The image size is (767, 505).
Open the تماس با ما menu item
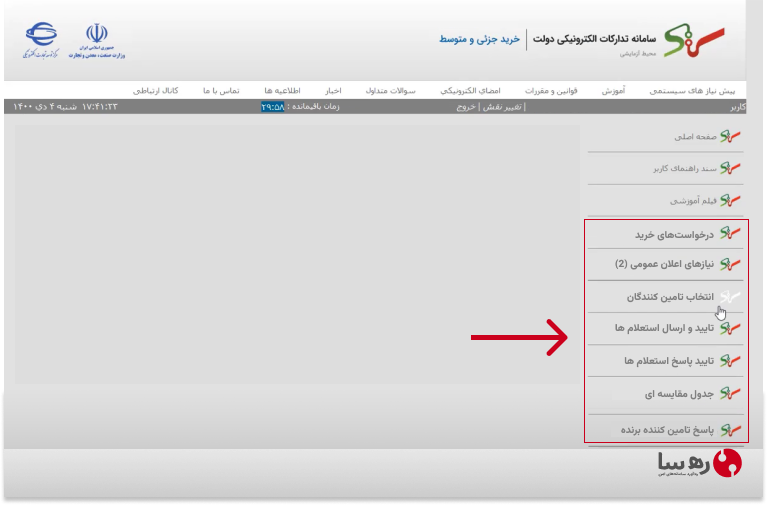221,91
